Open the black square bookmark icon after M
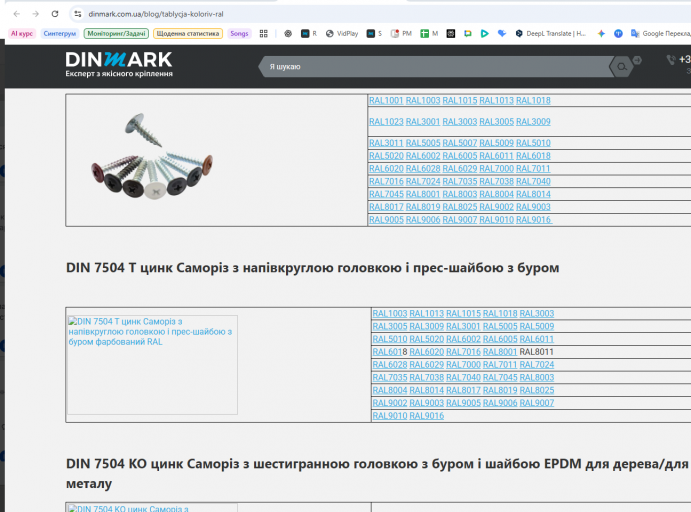The image size is (691, 512). (x=451, y=33)
